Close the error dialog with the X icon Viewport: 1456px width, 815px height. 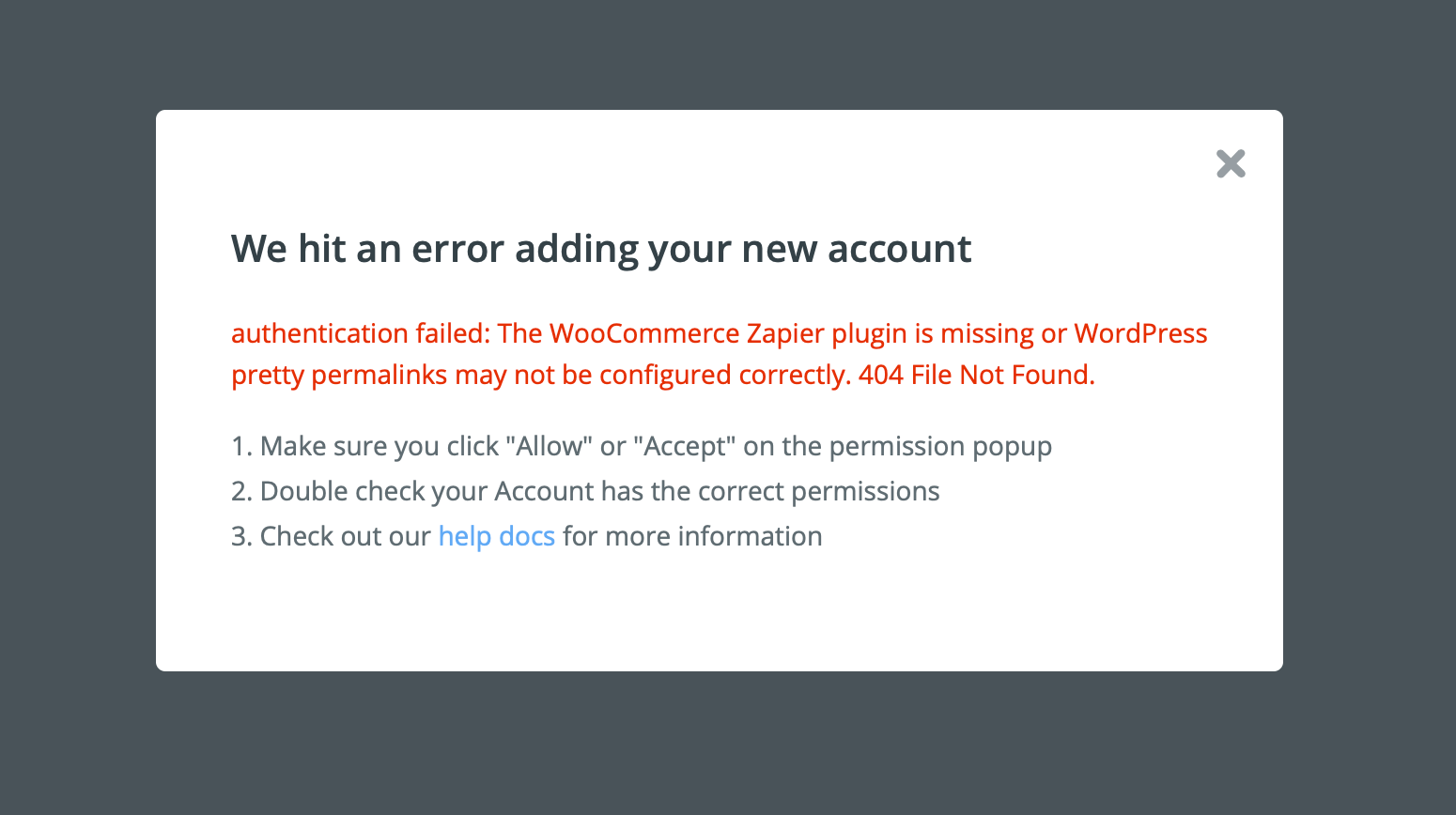point(1231,163)
